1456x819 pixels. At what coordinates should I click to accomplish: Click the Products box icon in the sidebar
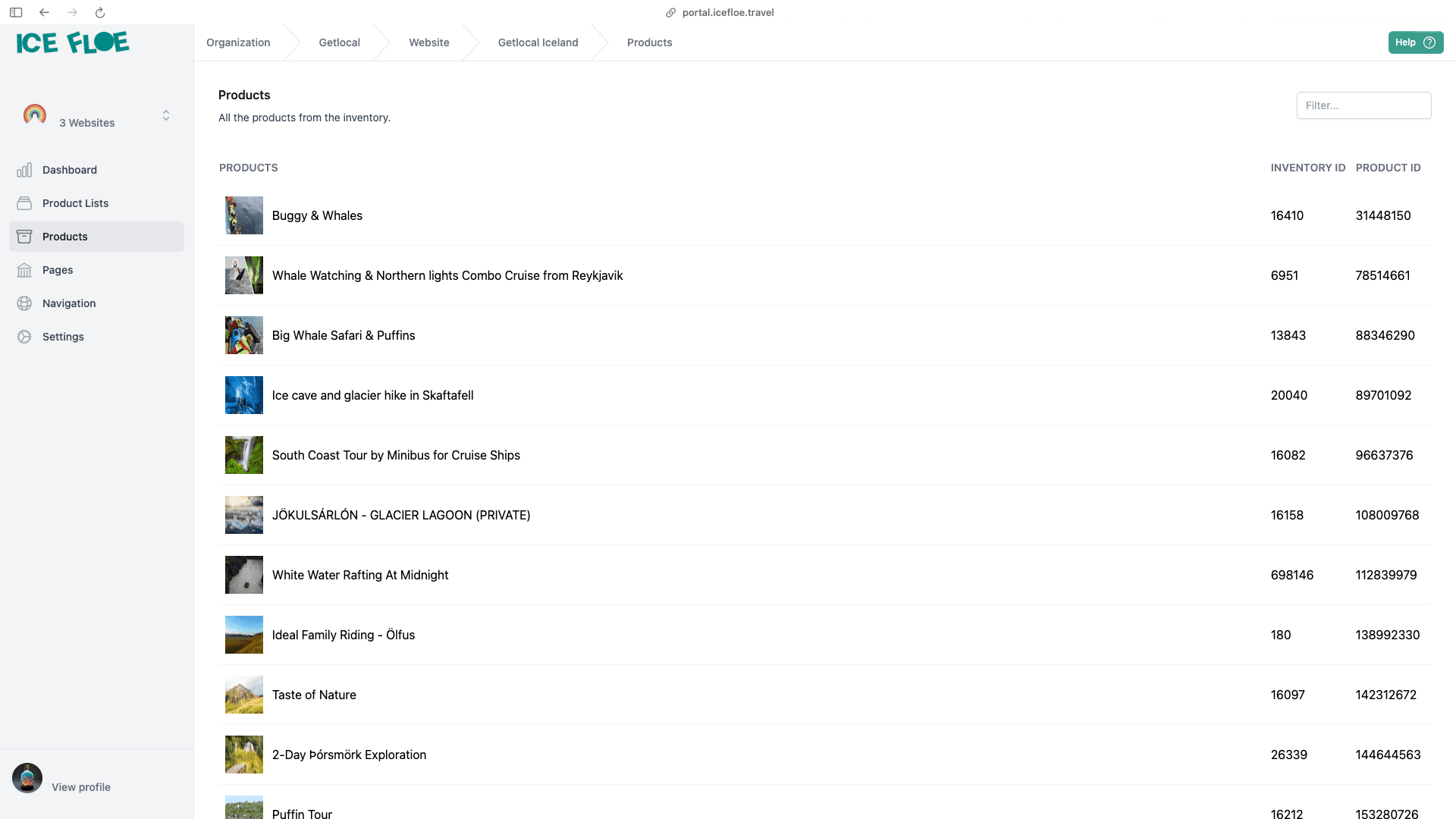click(24, 237)
